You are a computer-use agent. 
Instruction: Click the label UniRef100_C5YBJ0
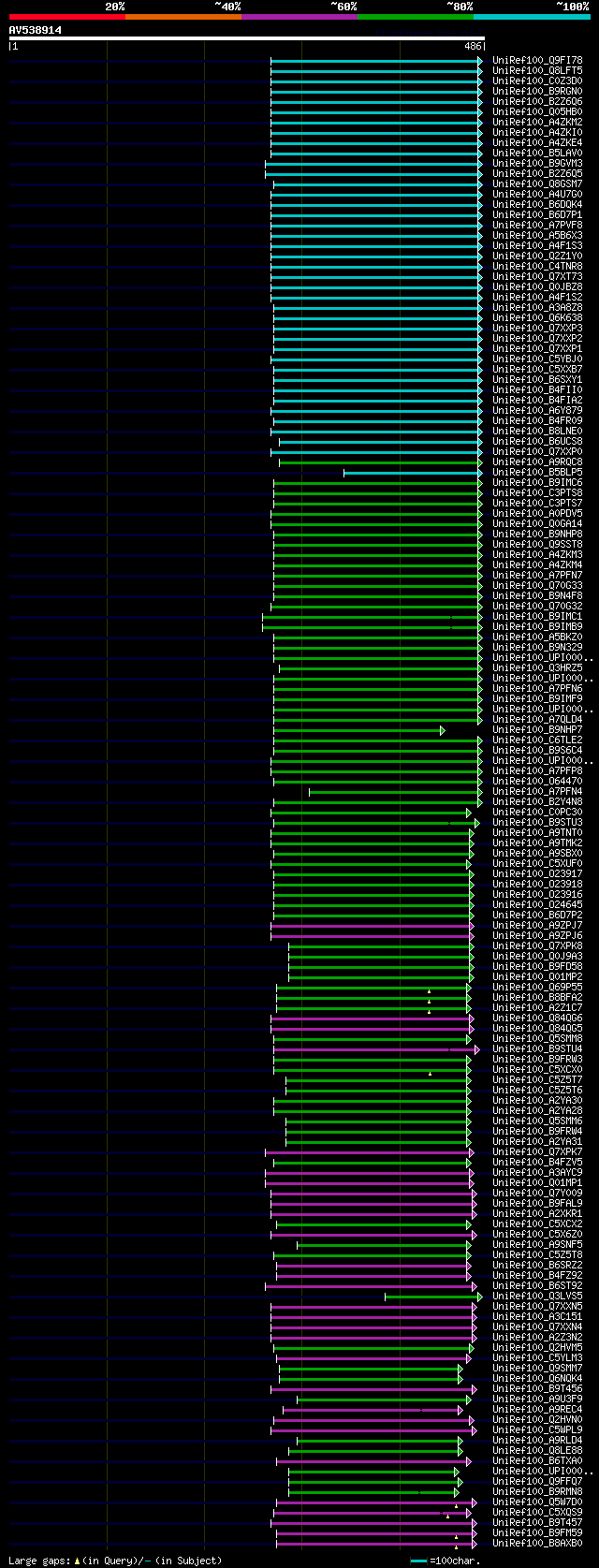(x=537, y=359)
